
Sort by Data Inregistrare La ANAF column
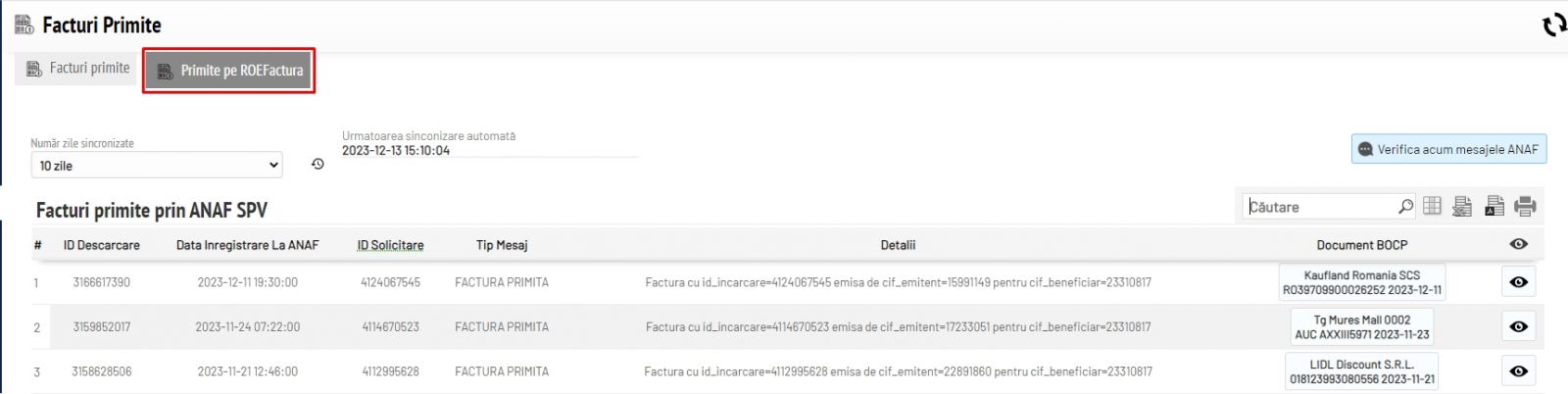247,245
